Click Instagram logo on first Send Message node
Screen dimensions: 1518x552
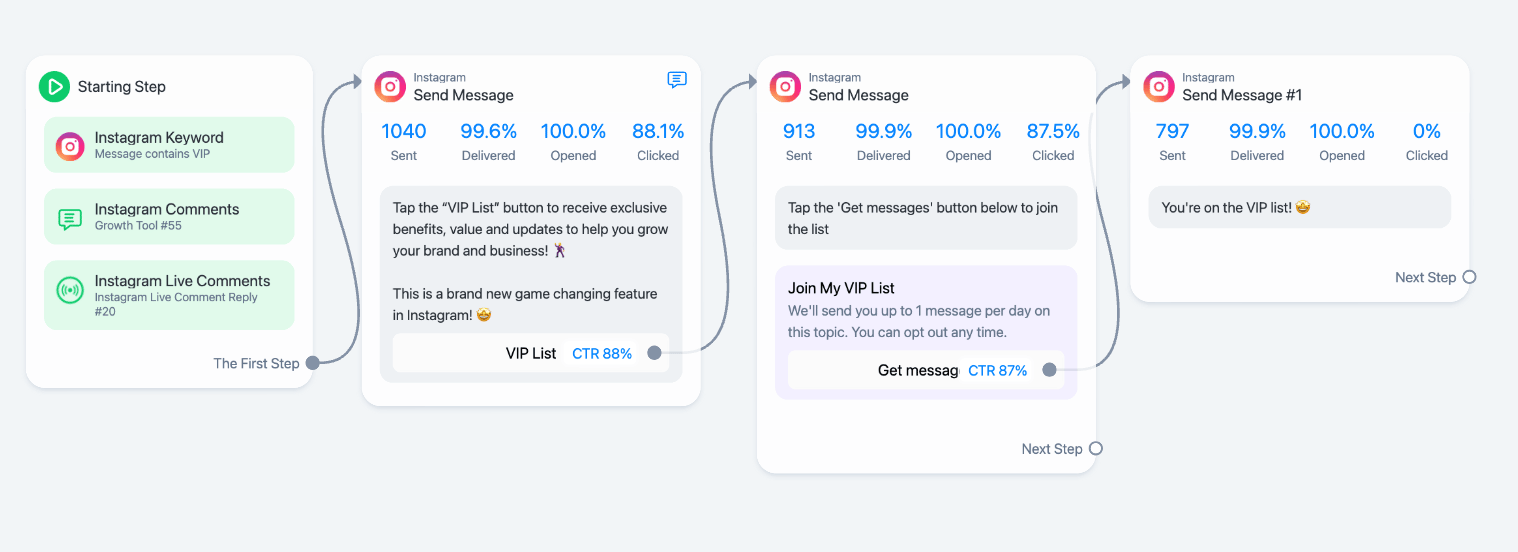(390, 86)
